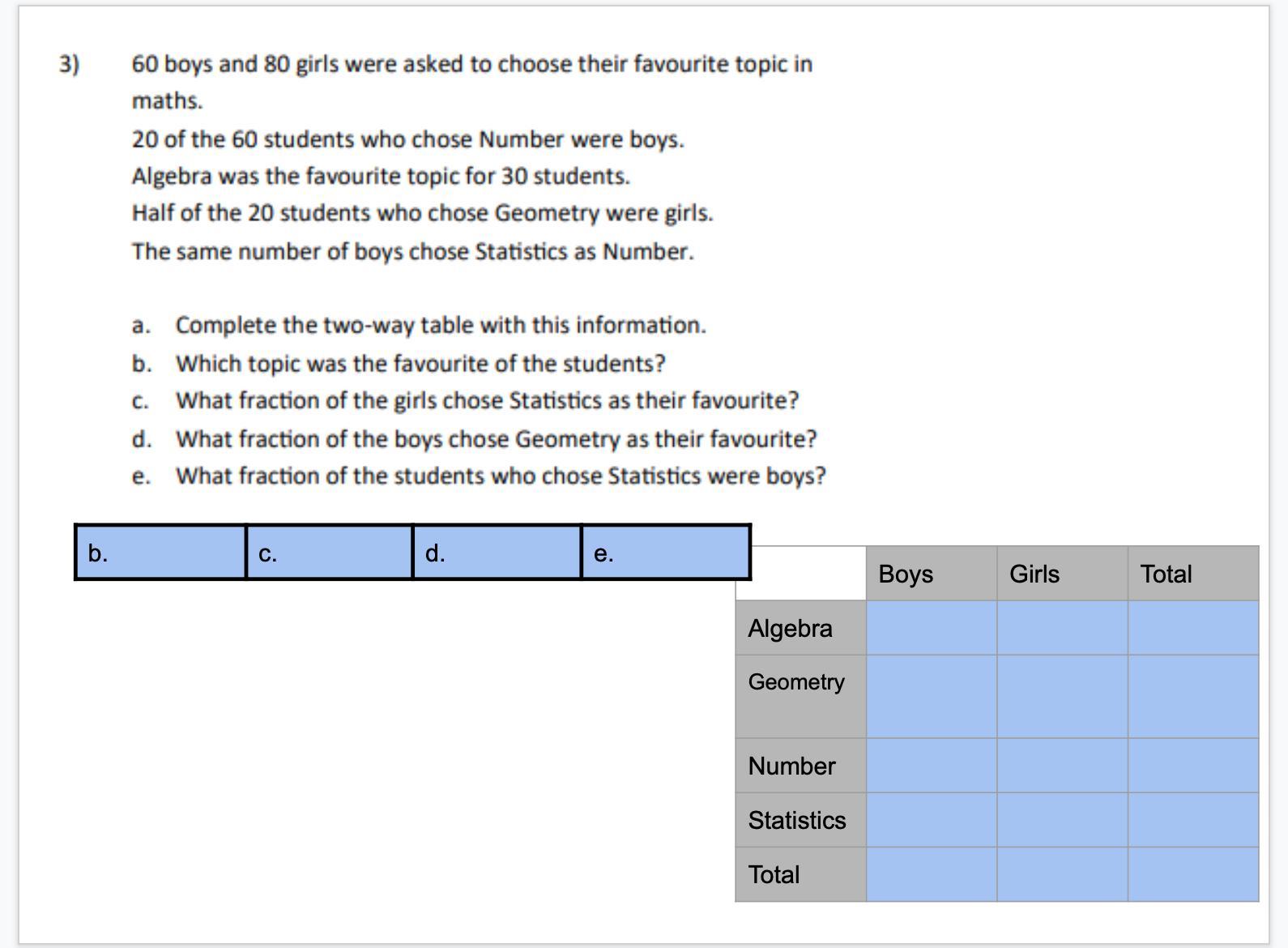Click the Boys column header cell
Screen dimensions: 1288x948
pyautogui.click(x=932, y=574)
